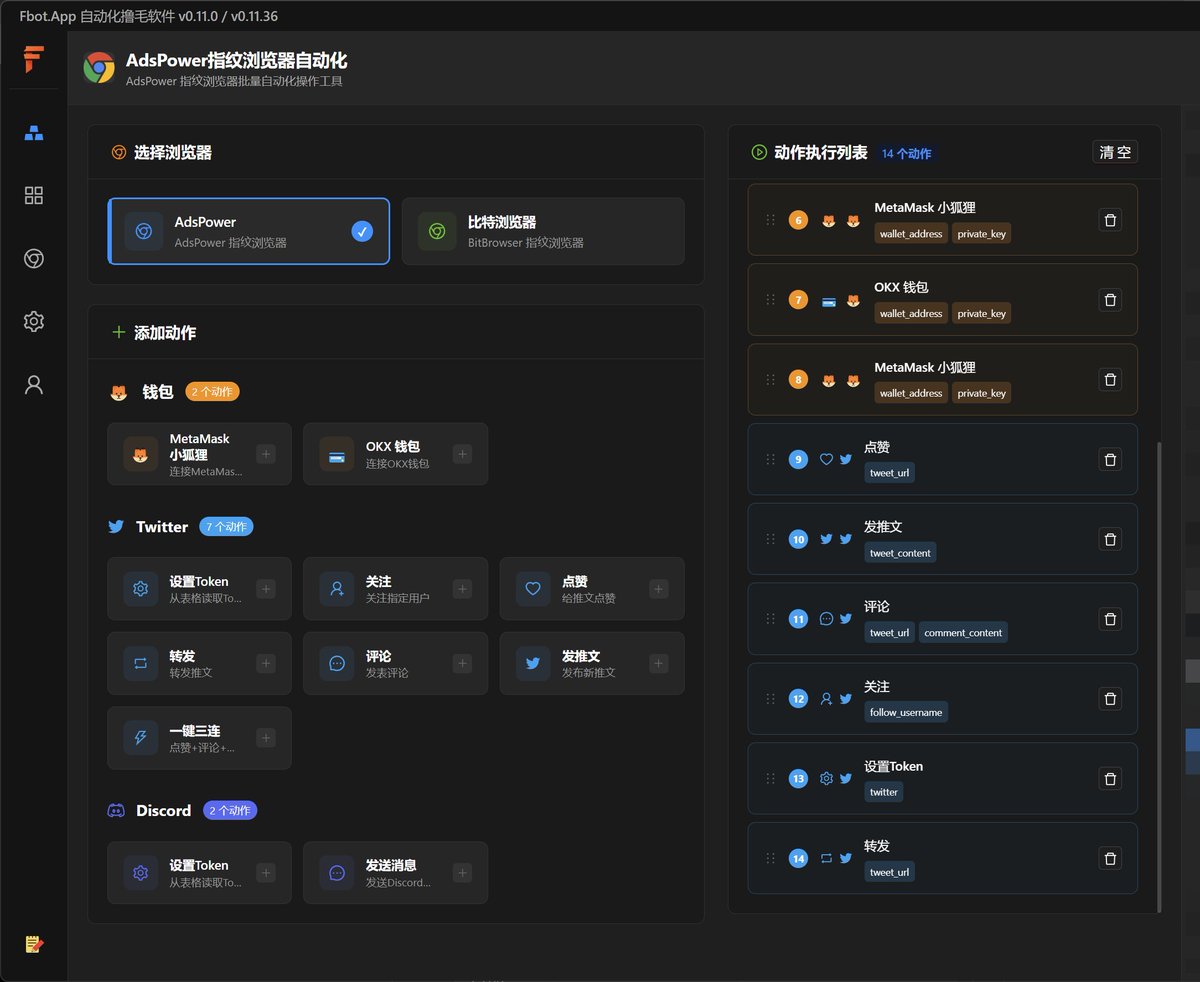Delete action 10 发推文
Viewport: 1200px width, 982px height.
[1110, 539]
